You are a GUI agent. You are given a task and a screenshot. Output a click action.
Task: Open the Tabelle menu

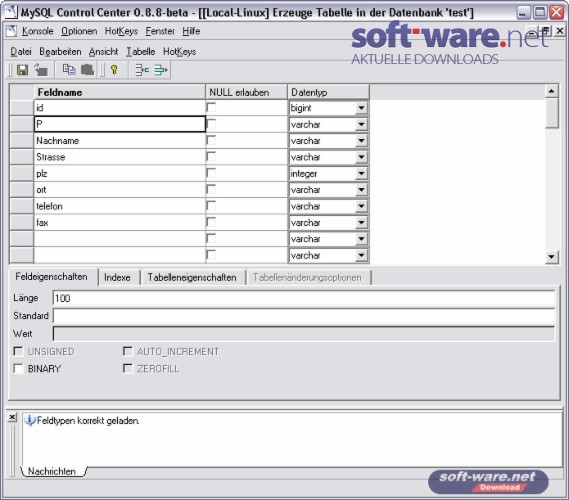pos(140,52)
